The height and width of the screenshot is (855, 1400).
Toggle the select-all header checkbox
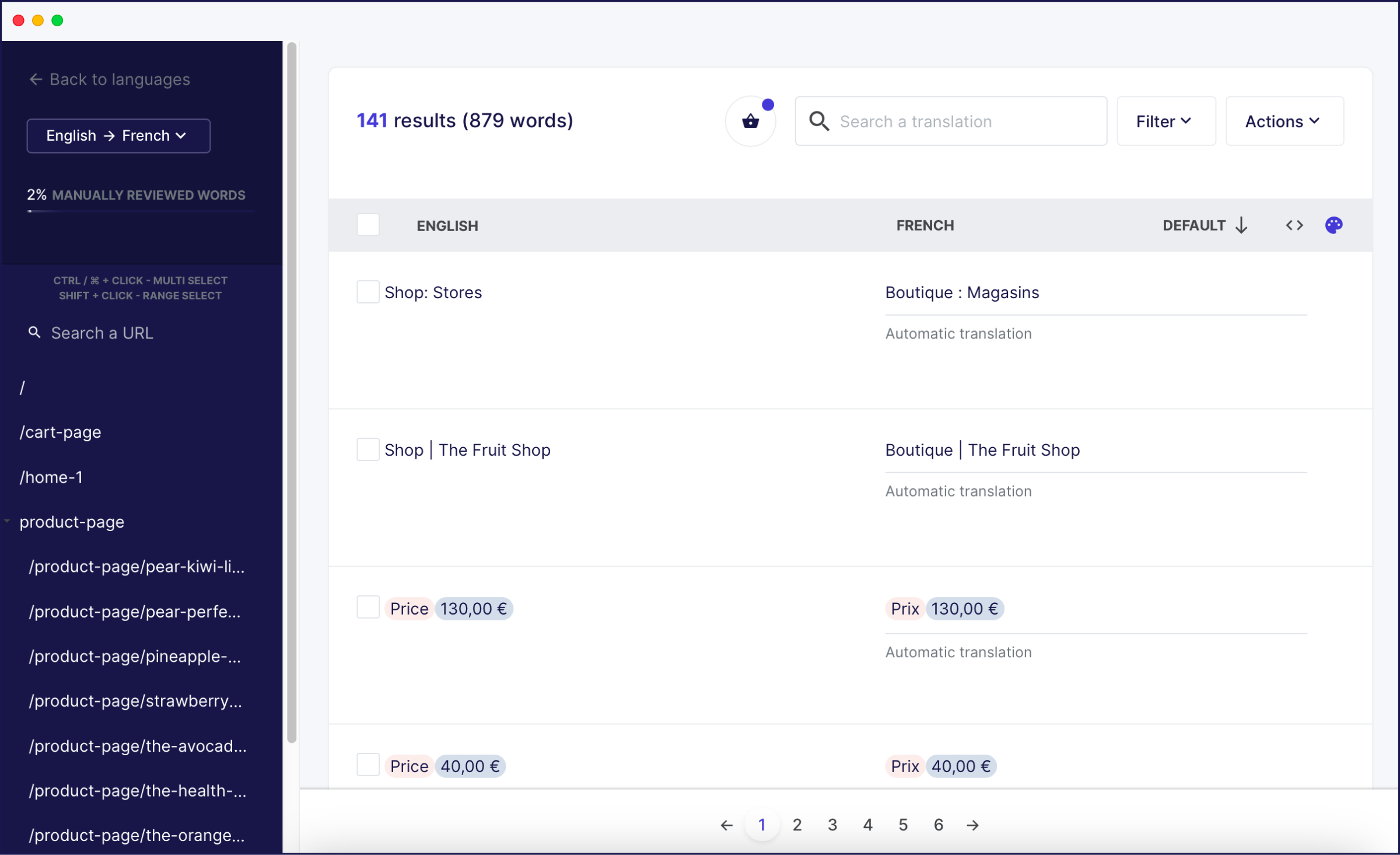[x=368, y=224]
